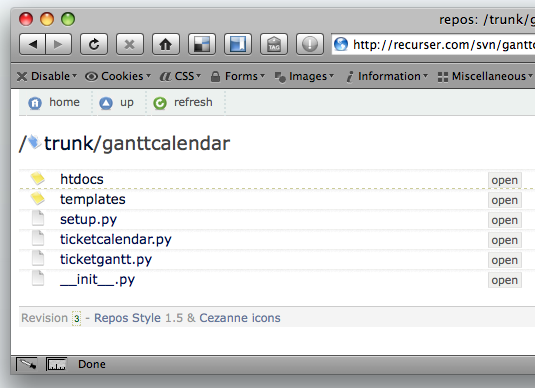
Task: Click the open button for ticketgantt.py
Action: [x=505, y=260]
